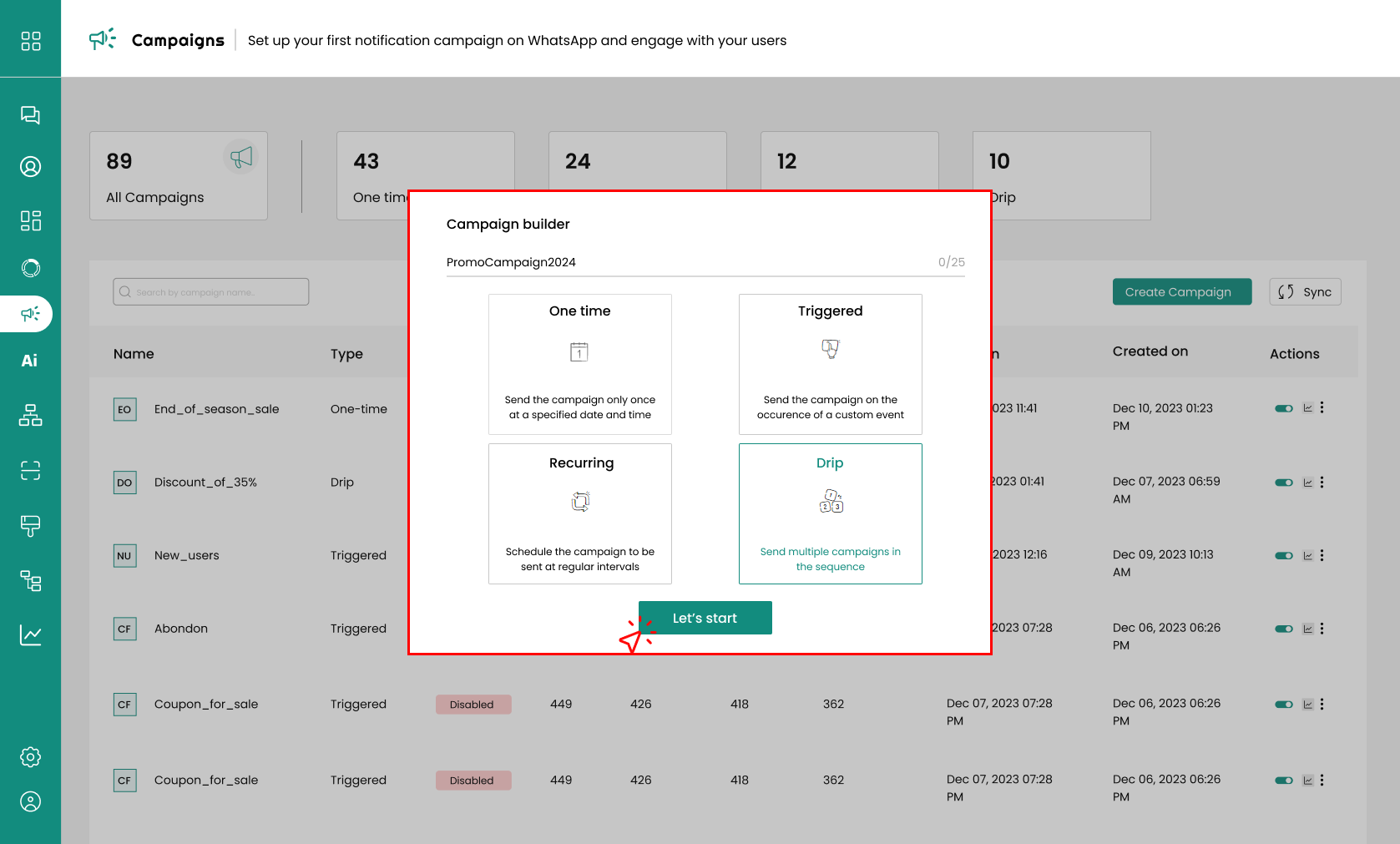Open the analytics chart sidebar icon
1400x844 pixels.
point(30,635)
